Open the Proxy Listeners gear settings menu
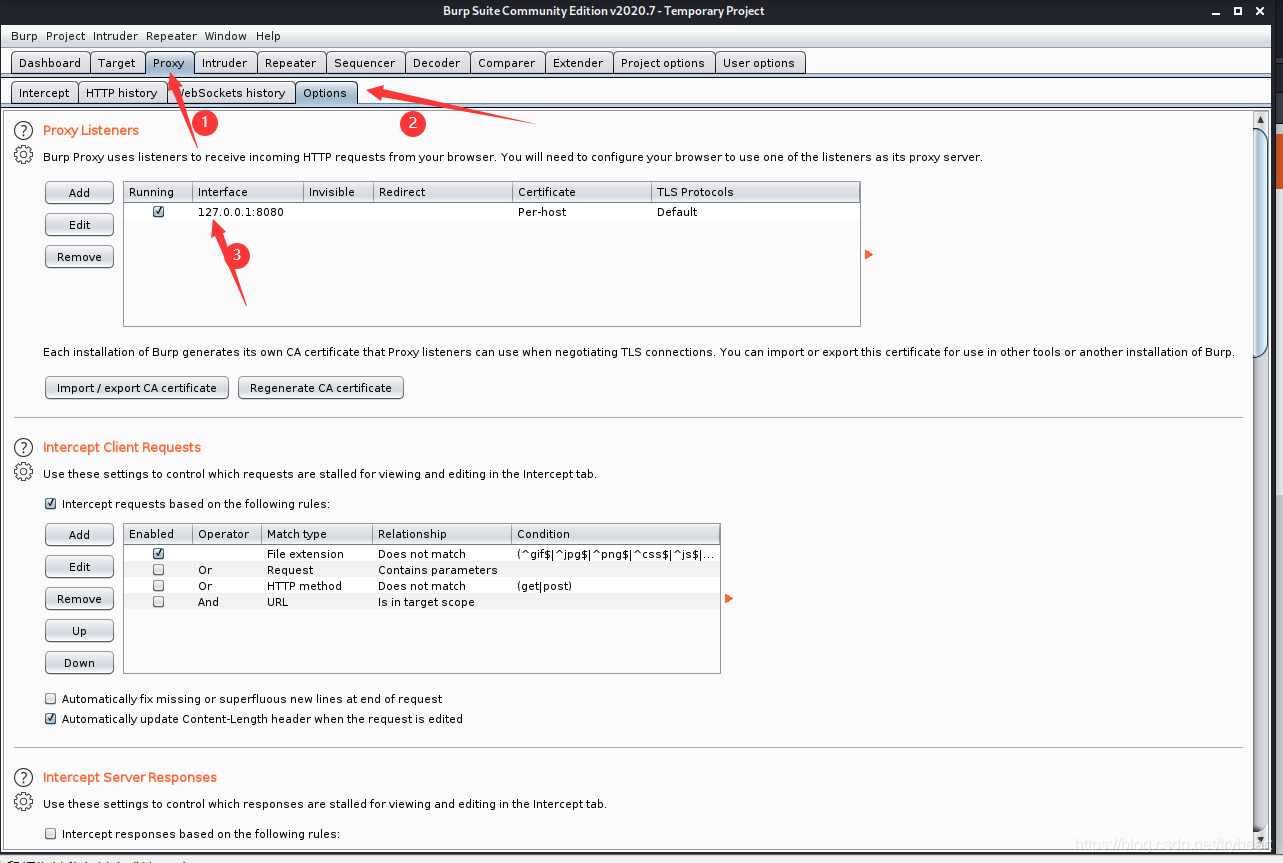The height and width of the screenshot is (863, 1283). point(23,156)
